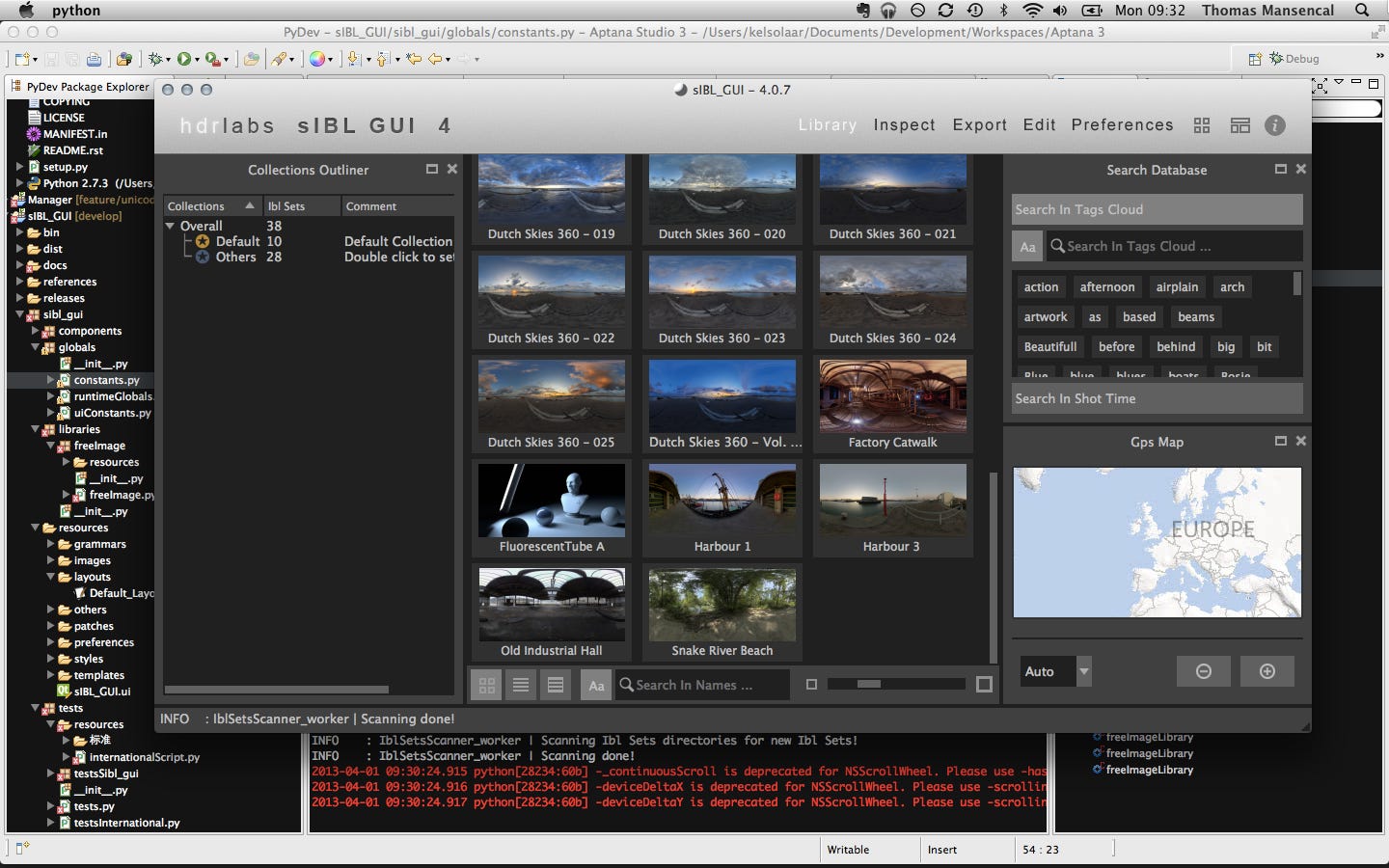Select the 'afternoon' tag in tags cloud

point(1106,287)
